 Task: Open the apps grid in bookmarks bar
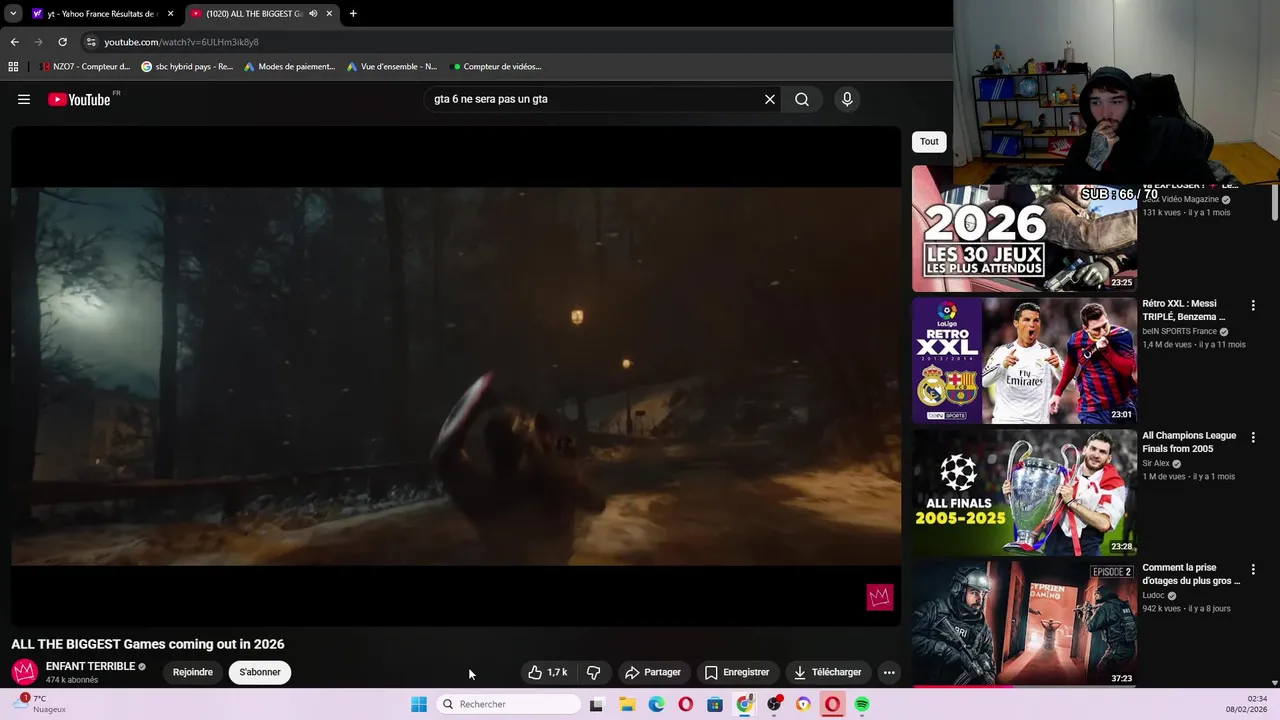[13, 67]
